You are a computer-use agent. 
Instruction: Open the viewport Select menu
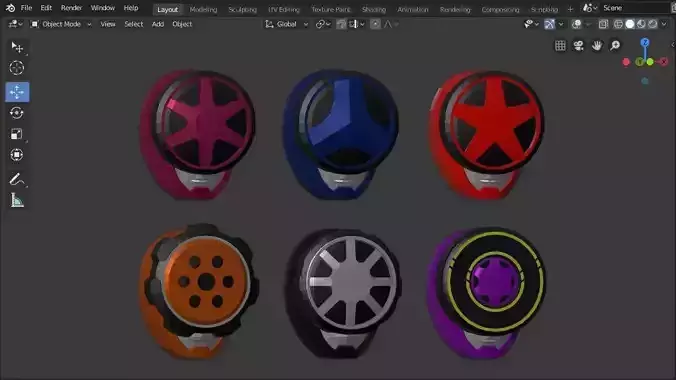(x=134, y=24)
